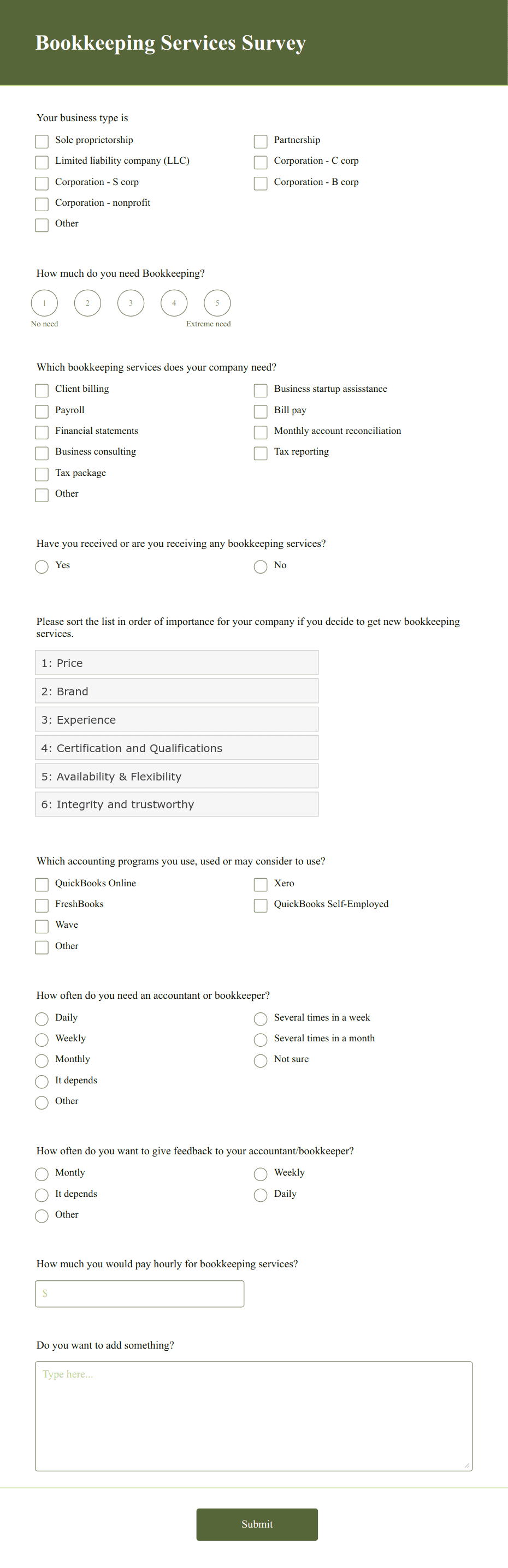Select Yes for receiving bookkeeping services
The width and height of the screenshot is (508, 1568).
[42, 567]
